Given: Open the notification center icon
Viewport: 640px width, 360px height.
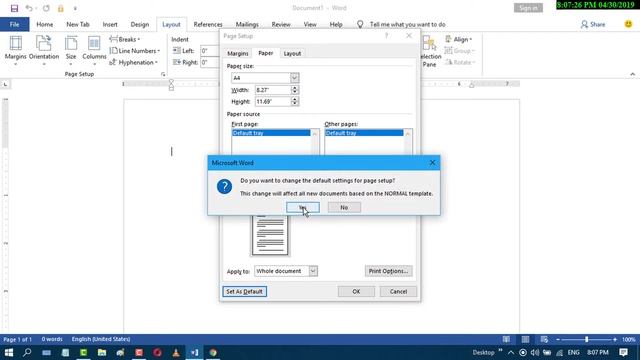Looking at the screenshot, I should tap(623, 352).
